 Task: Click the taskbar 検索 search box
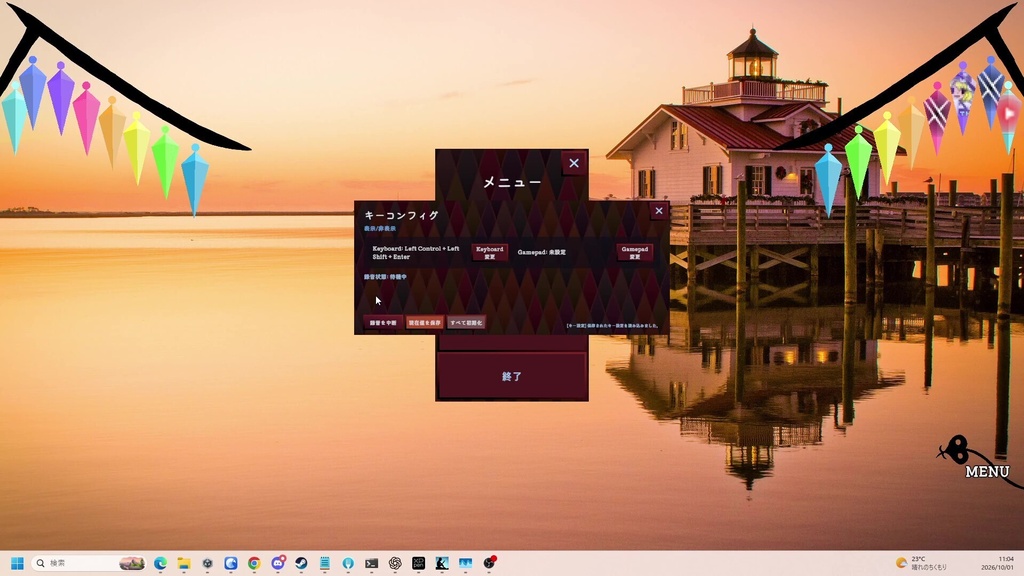click(x=89, y=563)
